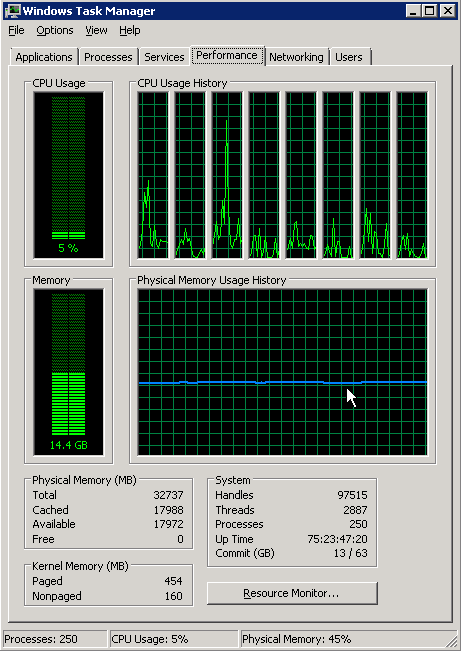The height and width of the screenshot is (651, 461).
Task: Open the View menu
Action: coord(96,30)
